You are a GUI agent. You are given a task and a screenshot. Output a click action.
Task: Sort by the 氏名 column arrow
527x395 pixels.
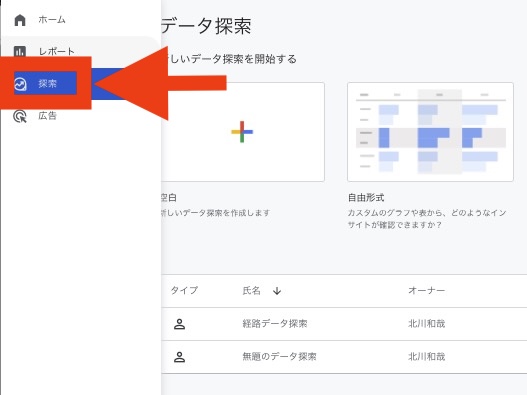click(277, 291)
